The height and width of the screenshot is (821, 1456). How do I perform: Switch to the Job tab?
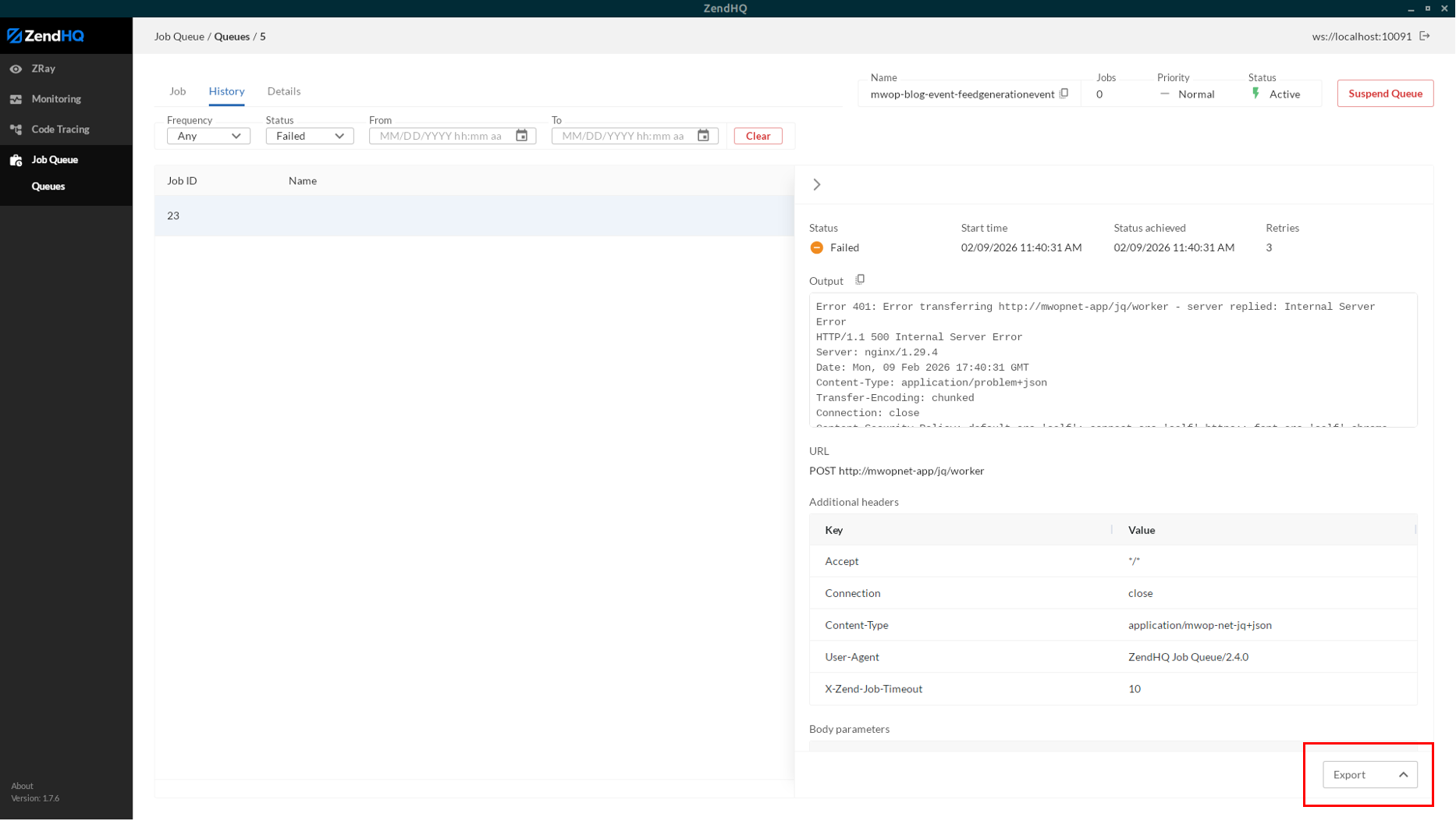click(177, 91)
